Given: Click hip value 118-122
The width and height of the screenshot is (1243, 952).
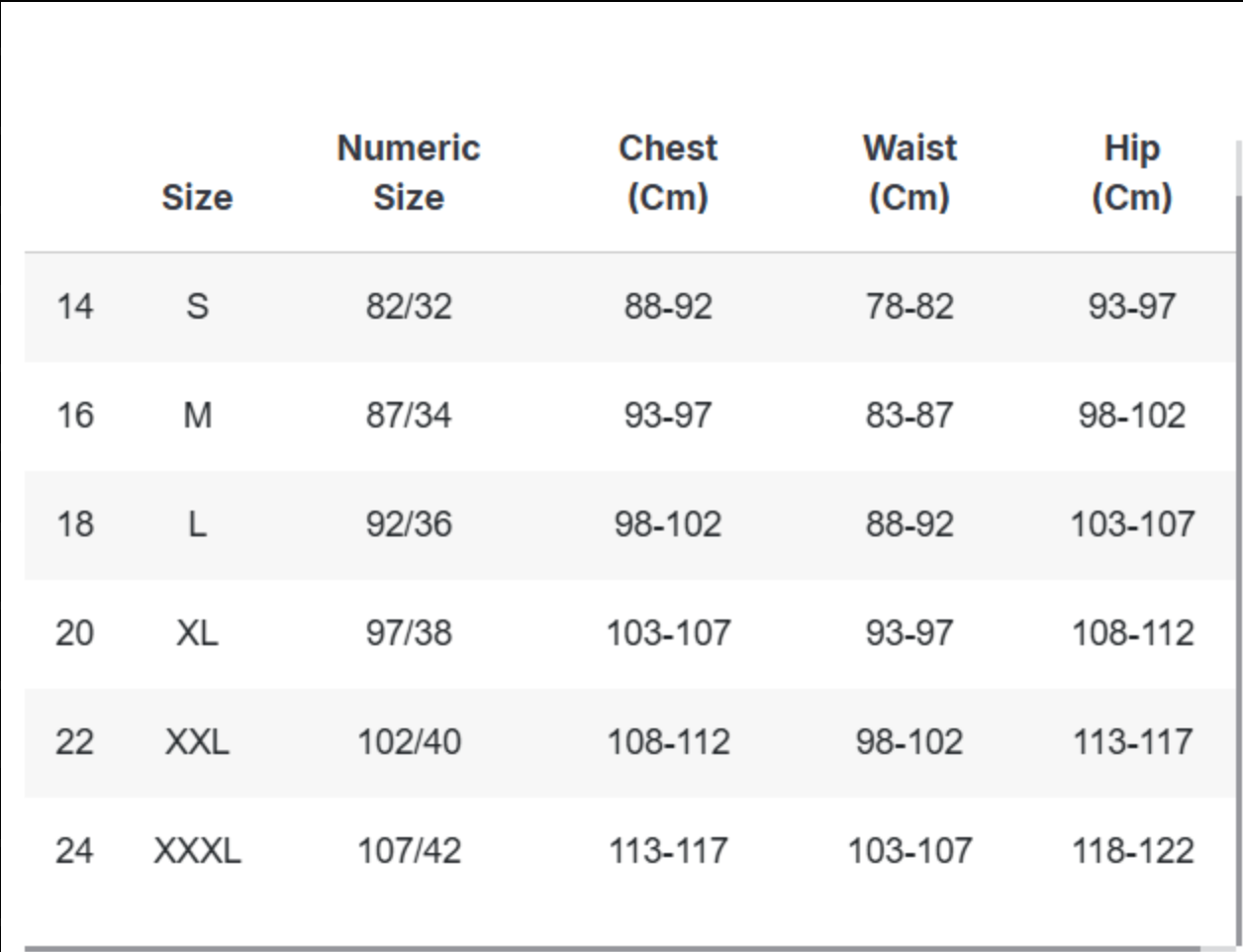Looking at the screenshot, I should coord(1132,850).
